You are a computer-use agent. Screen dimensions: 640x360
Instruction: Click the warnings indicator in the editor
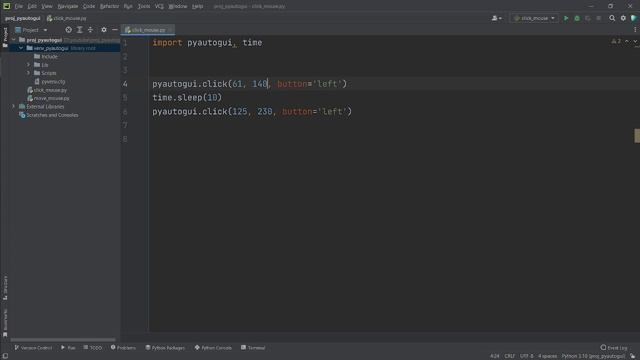click(616, 41)
